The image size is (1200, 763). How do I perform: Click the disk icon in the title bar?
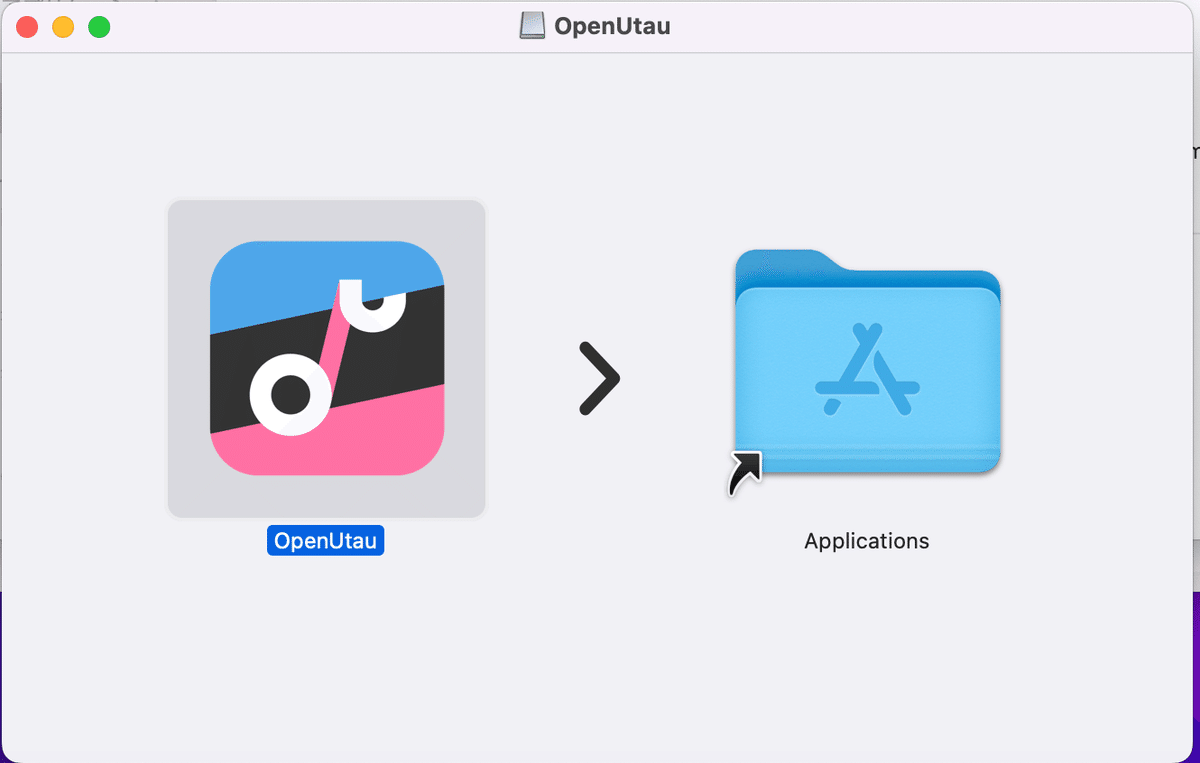pyautogui.click(x=533, y=26)
